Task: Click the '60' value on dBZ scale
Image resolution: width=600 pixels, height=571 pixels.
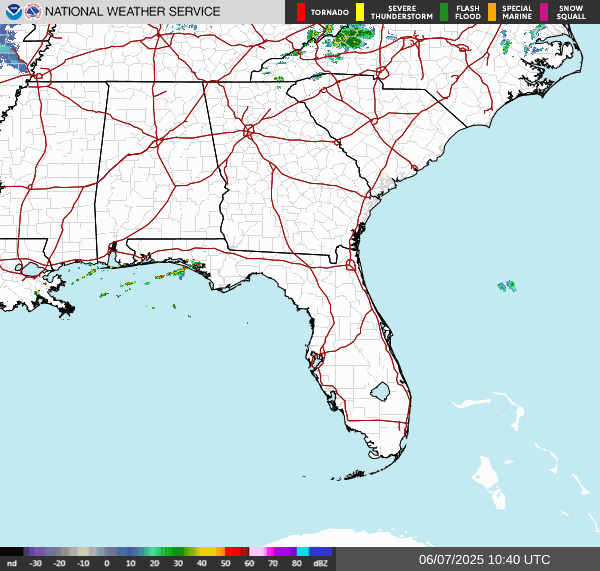Action: point(249,563)
